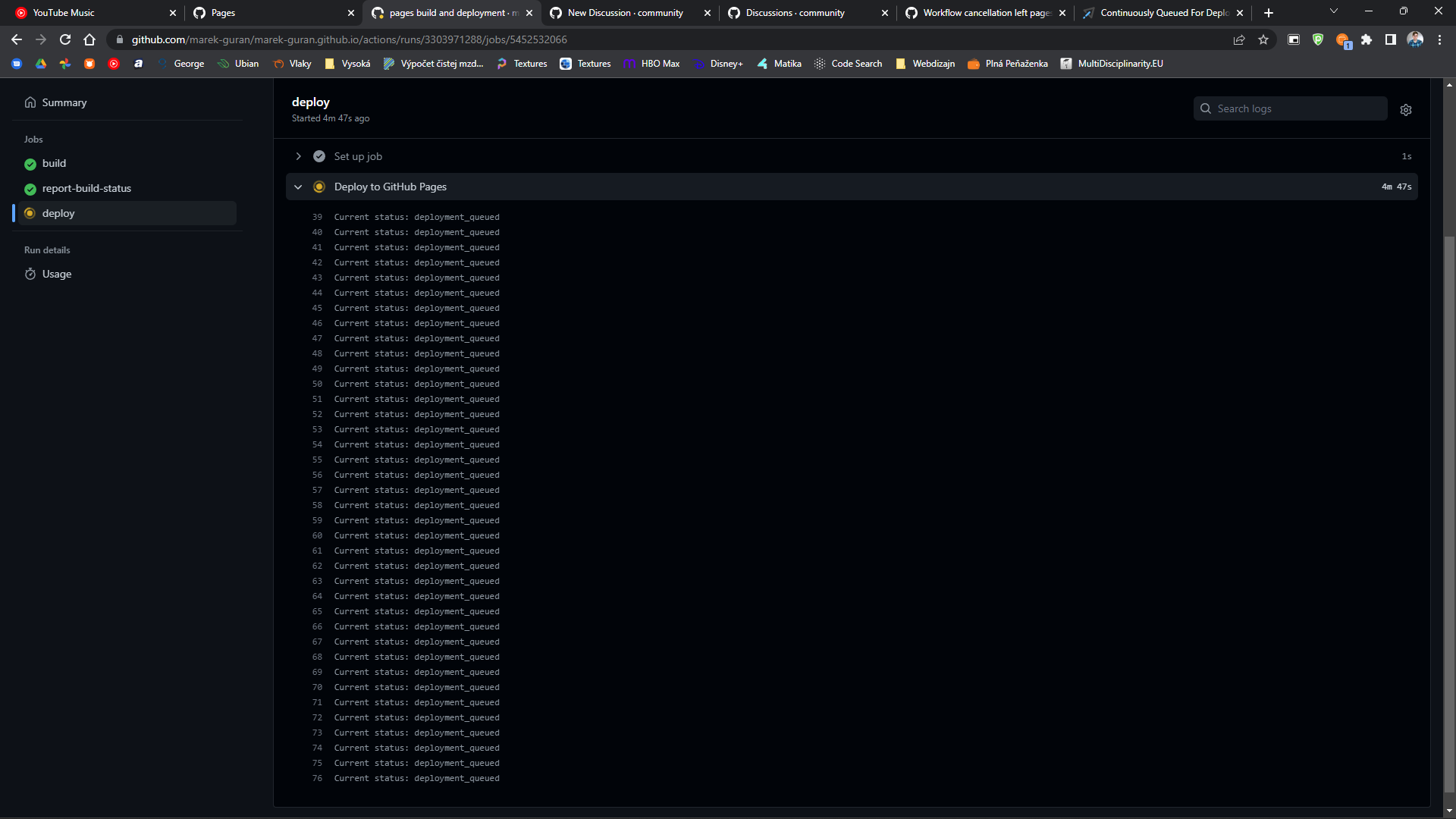Screen dimensions: 1456x819
Task: Open the Summary page link
Action: tap(56, 102)
